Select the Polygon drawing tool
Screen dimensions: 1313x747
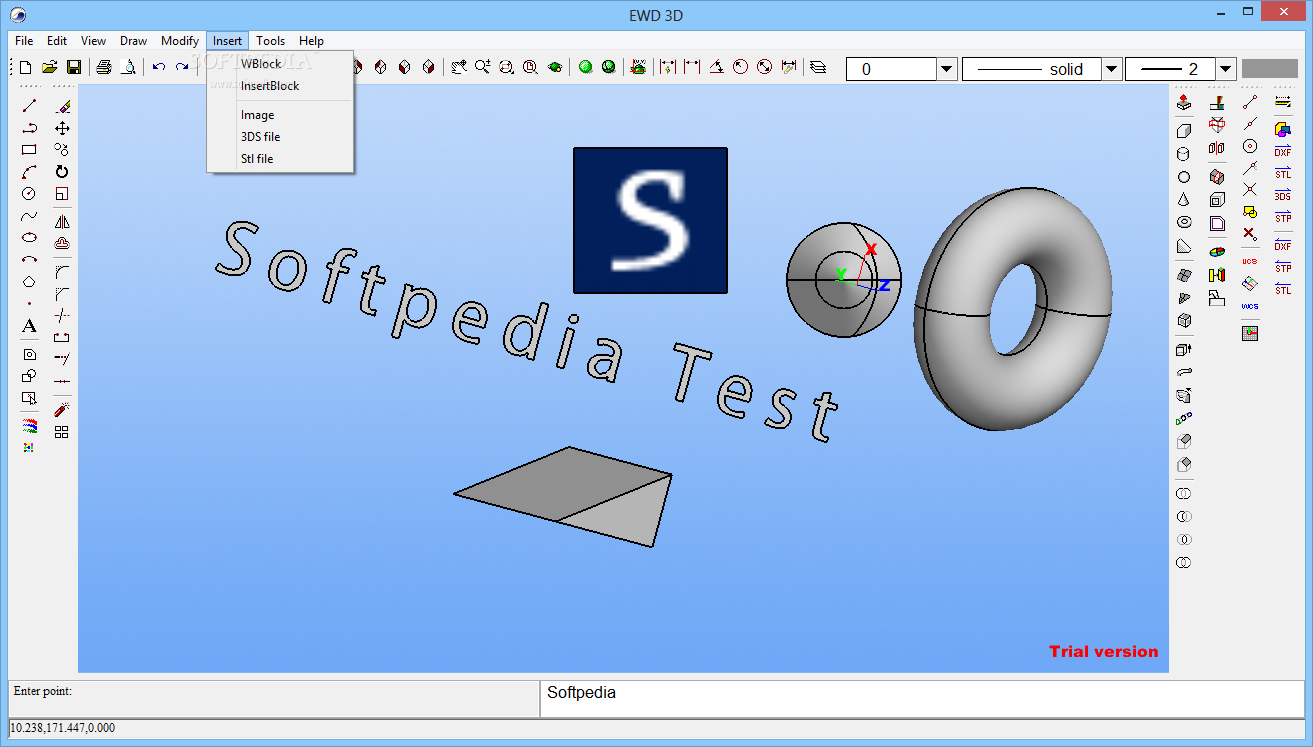pos(29,282)
